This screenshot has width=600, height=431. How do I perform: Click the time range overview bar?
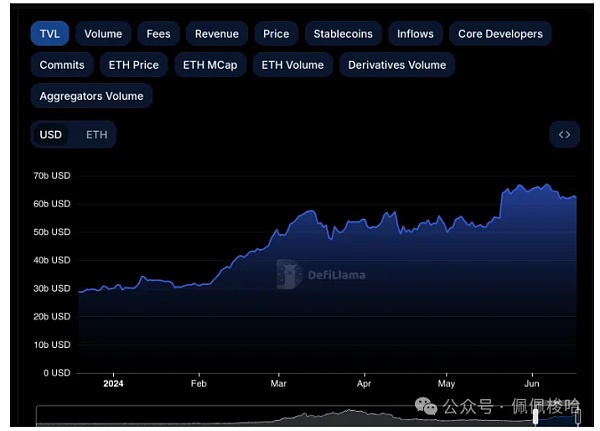pyautogui.click(x=308, y=416)
